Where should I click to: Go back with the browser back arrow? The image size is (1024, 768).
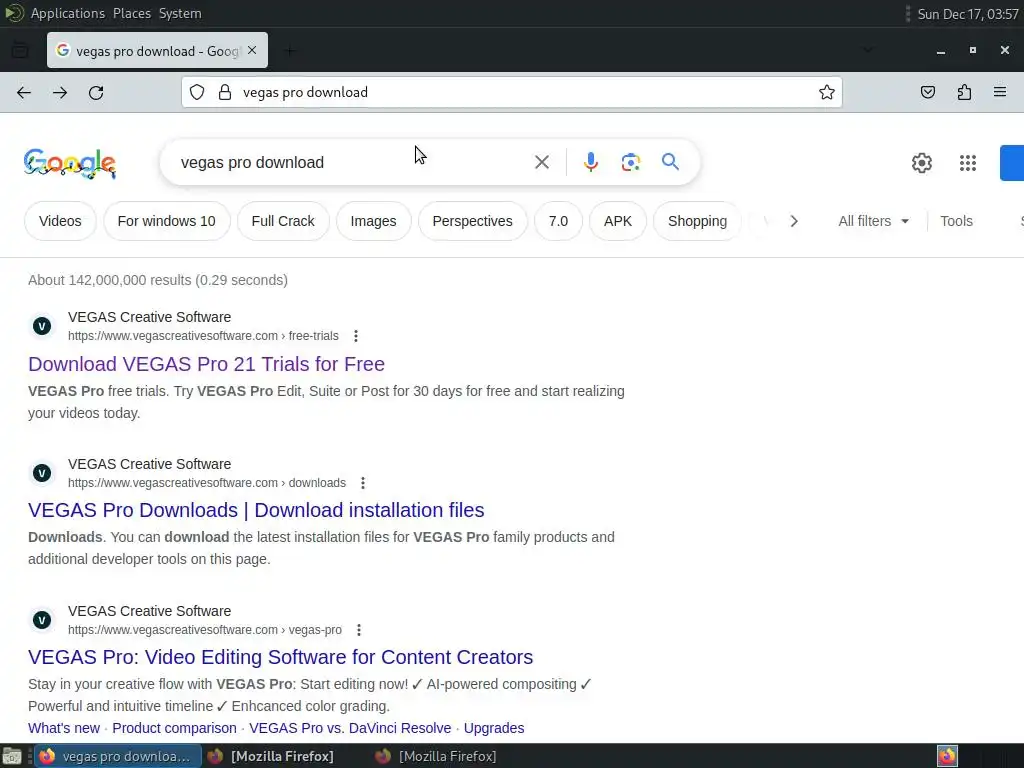tap(24, 93)
